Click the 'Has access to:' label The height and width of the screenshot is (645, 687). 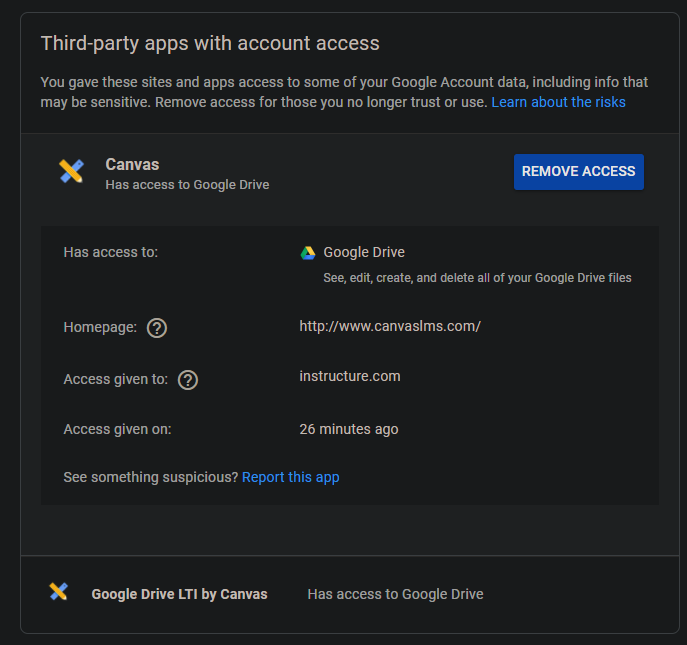click(x=110, y=252)
